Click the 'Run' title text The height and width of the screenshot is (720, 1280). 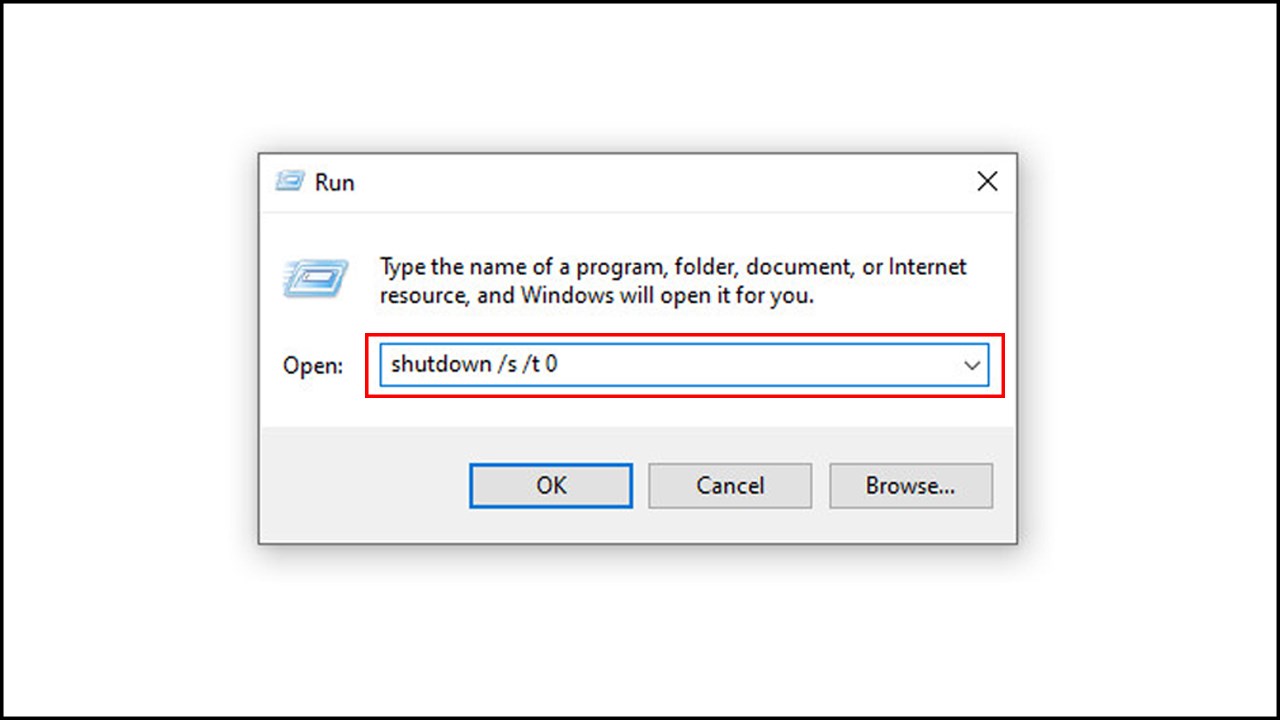coord(335,182)
